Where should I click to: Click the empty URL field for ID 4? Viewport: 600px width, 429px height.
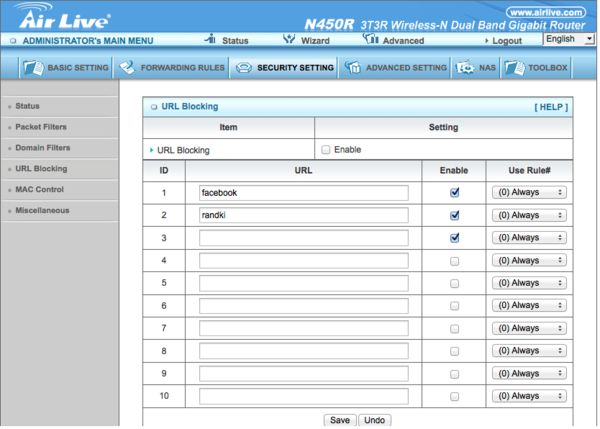[303, 261]
